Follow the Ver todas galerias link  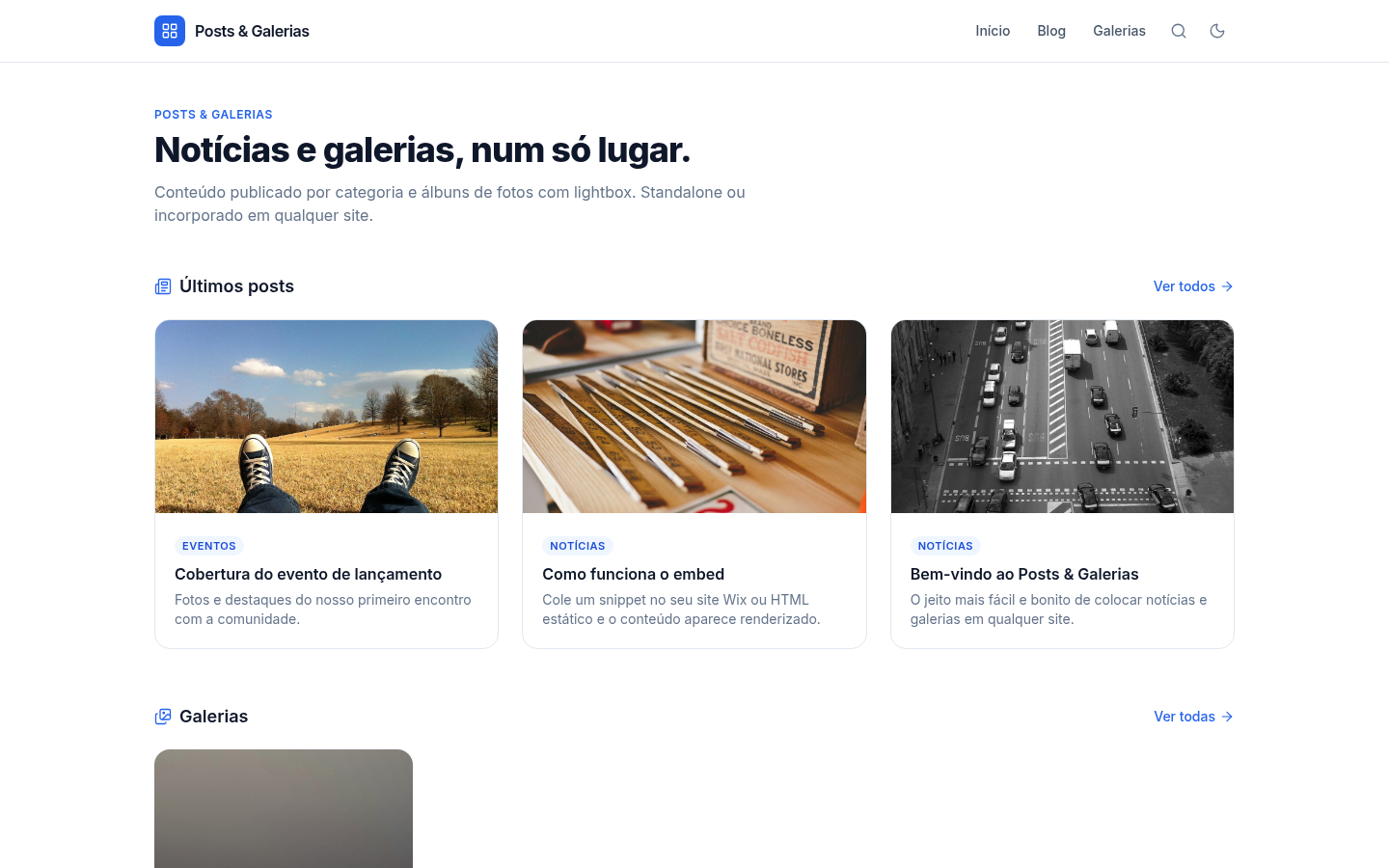click(x=1193, y=717)
